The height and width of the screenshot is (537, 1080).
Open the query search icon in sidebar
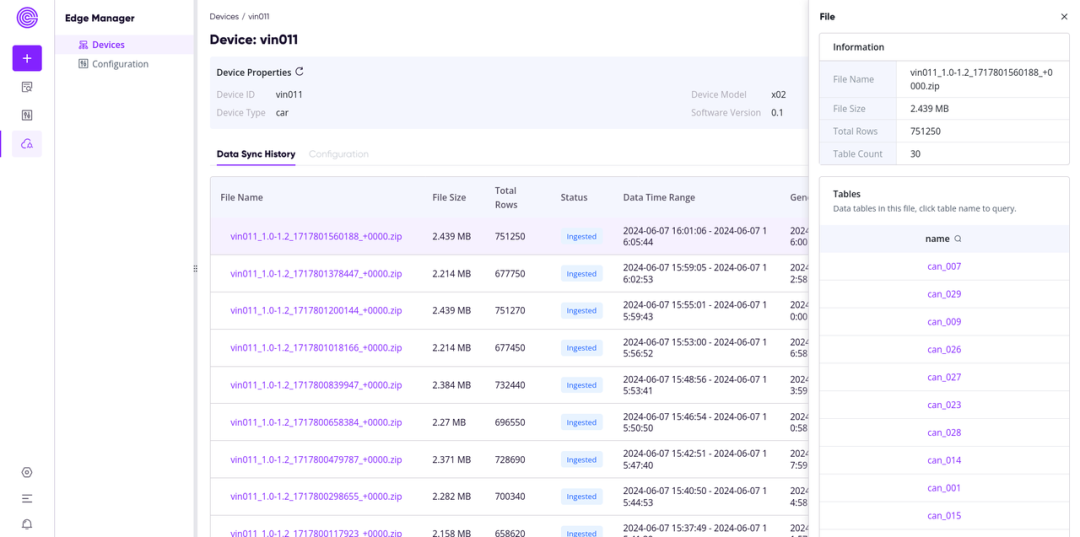(x=27, y=87)
